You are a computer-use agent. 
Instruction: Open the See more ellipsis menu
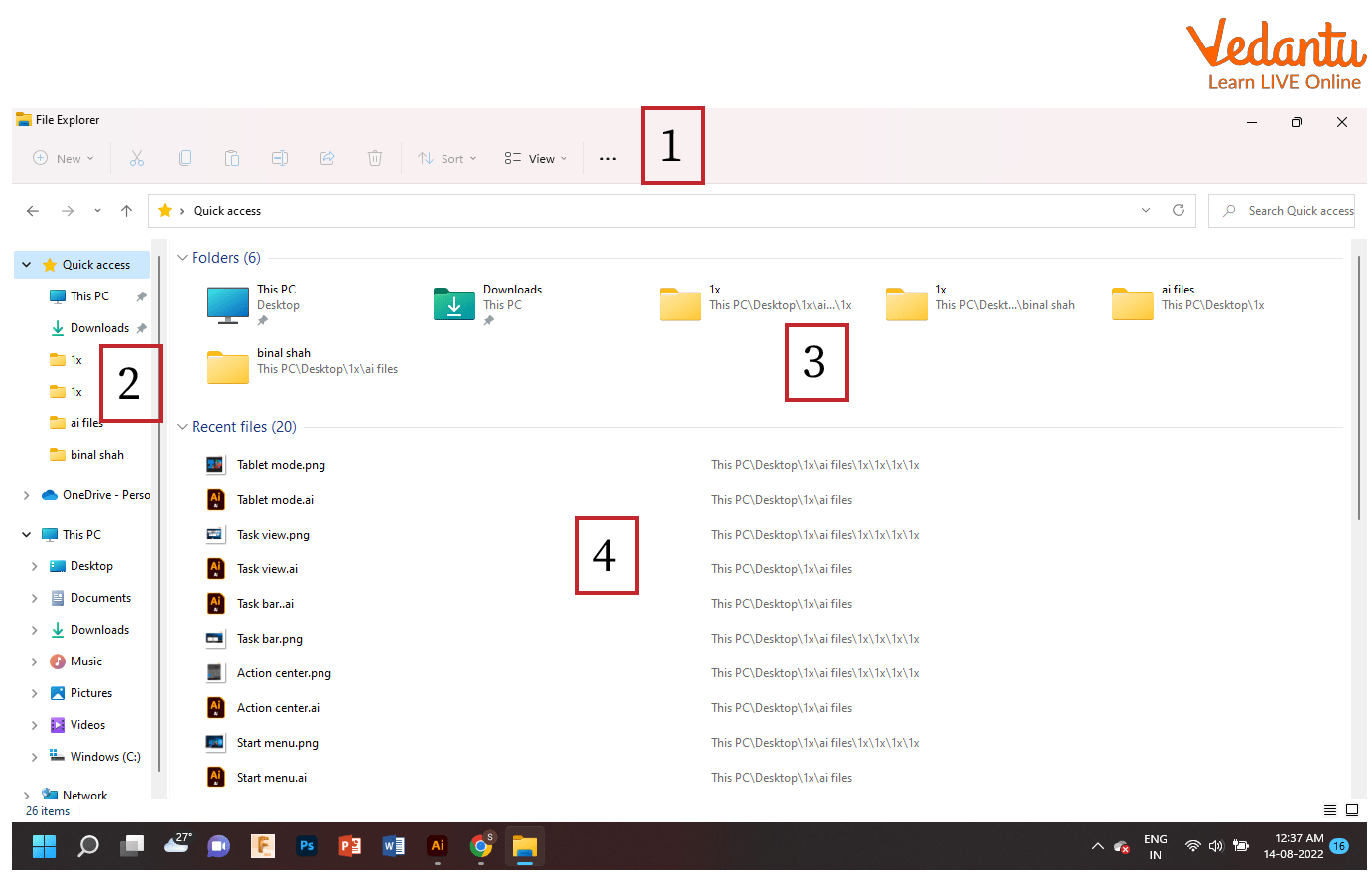click(x=608, y=158)
